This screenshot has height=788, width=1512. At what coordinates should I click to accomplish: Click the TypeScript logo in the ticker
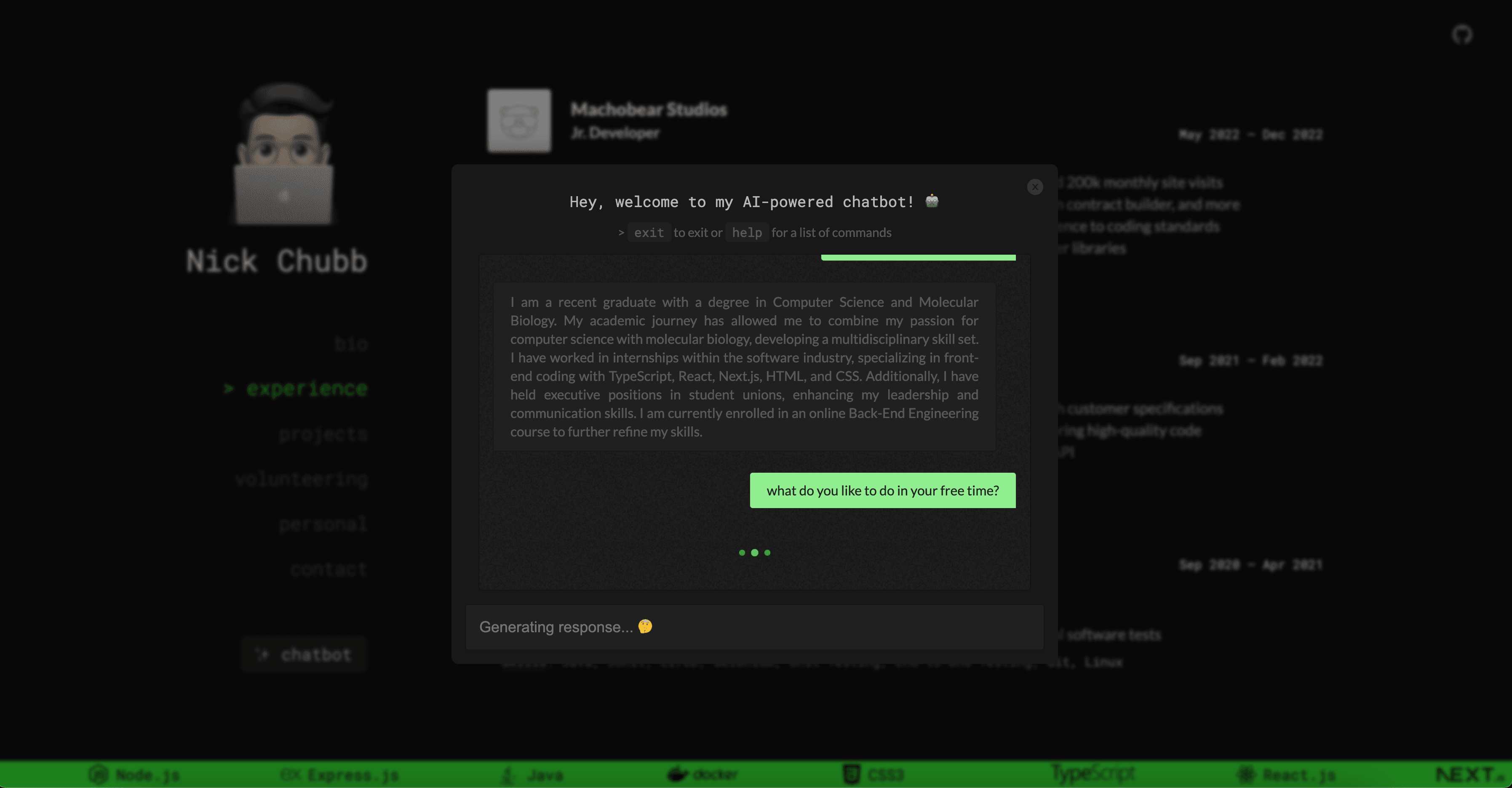click(1093, 773)
